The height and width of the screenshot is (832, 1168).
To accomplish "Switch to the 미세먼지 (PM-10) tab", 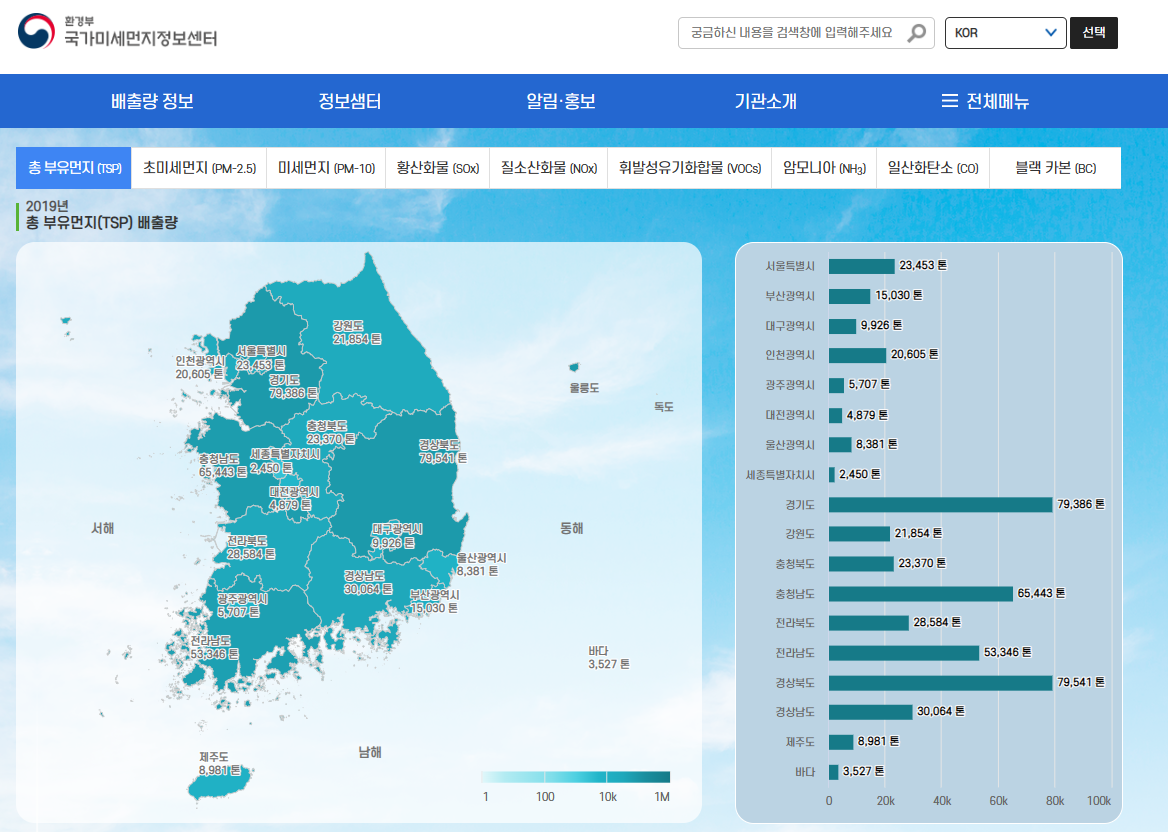I will coord(325,168).
